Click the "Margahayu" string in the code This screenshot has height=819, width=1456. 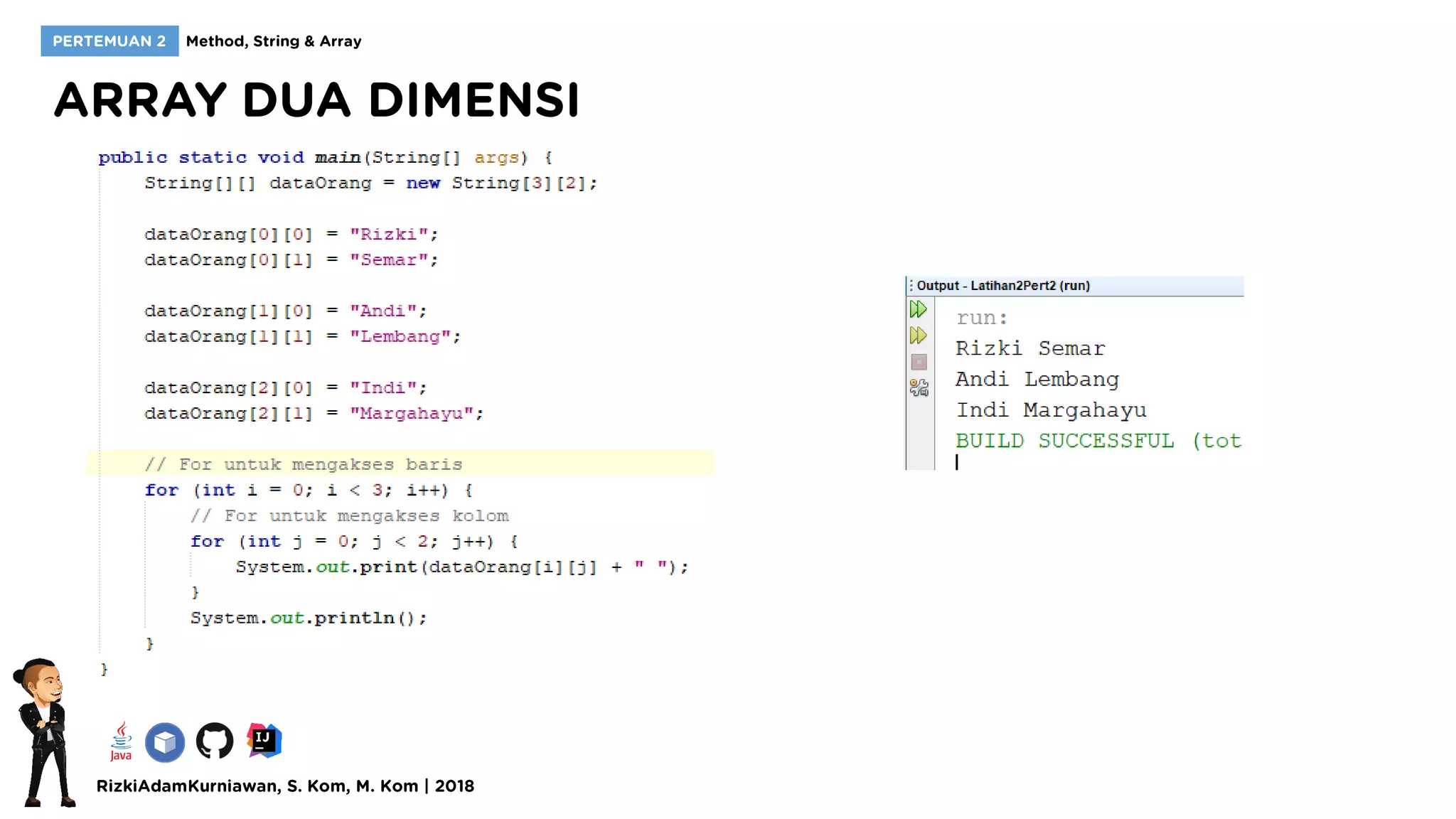412,413
